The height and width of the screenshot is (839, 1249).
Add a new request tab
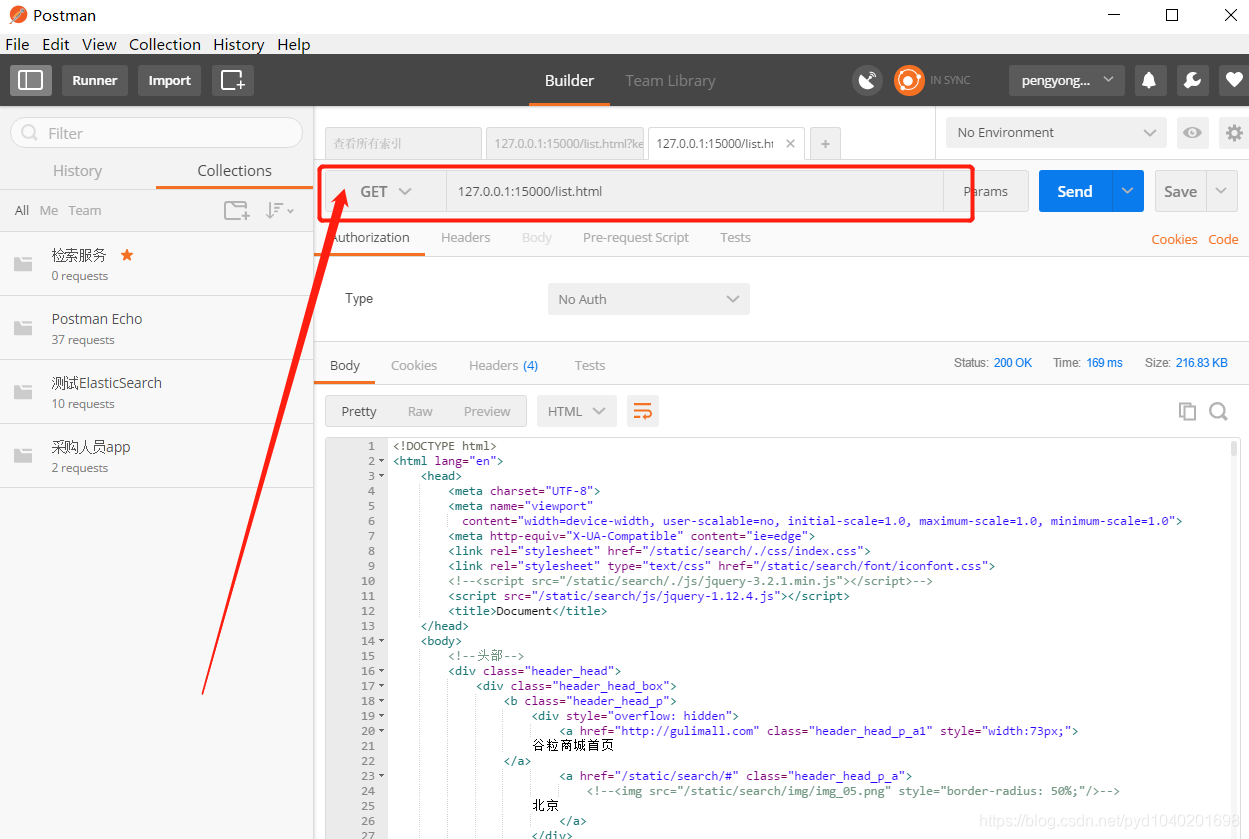(825, 143)
